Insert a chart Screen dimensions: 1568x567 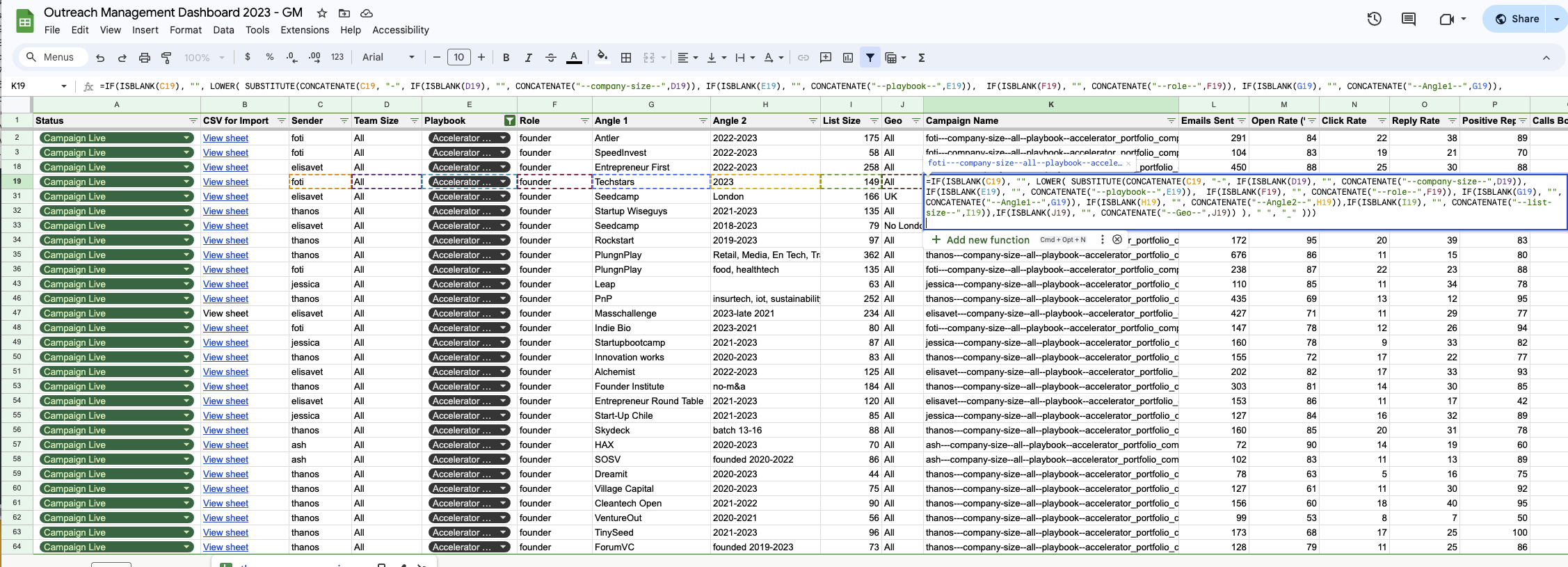point(848,58)
